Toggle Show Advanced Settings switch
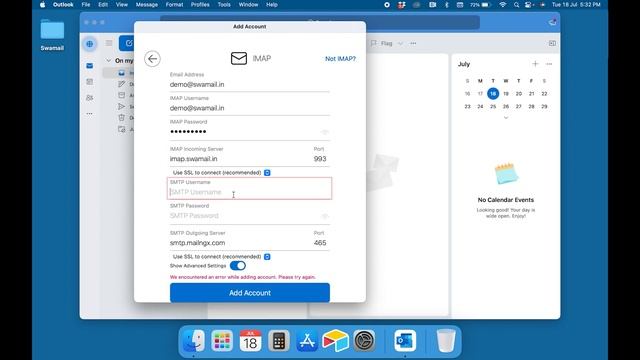Screen dimensions: 640x360 coord(238,266)
